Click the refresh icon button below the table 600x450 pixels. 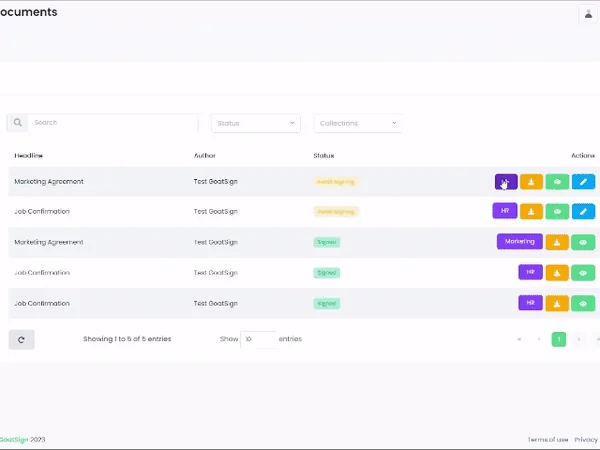[x=21, y=339]
